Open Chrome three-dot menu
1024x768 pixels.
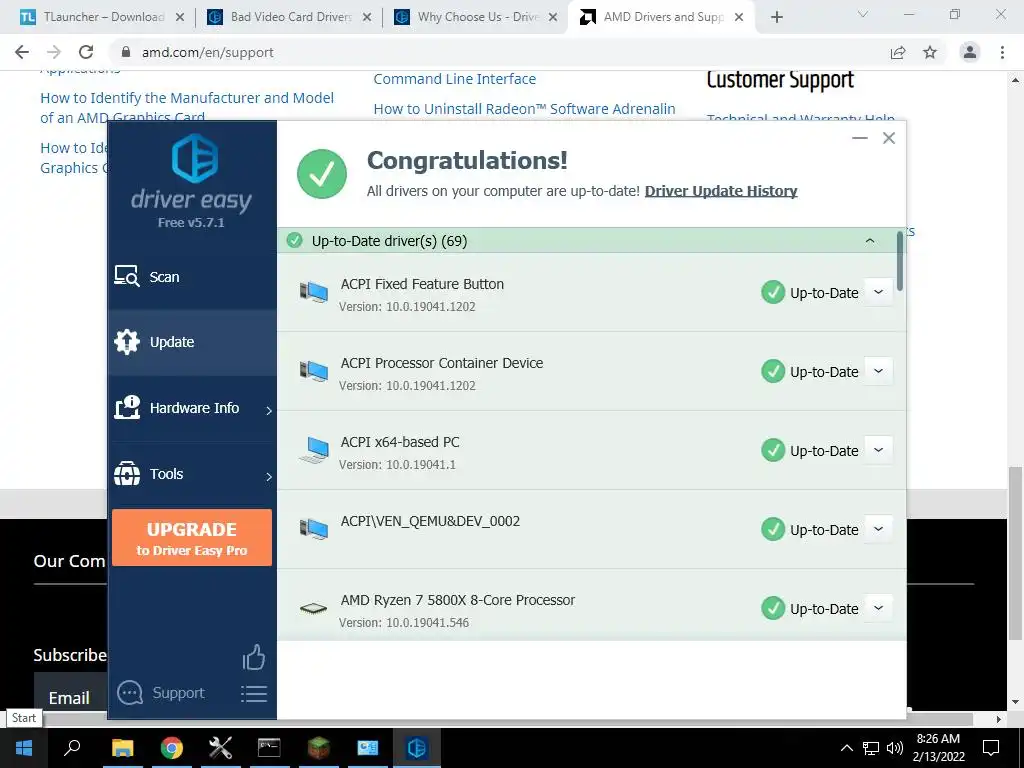pos(1002,52)
